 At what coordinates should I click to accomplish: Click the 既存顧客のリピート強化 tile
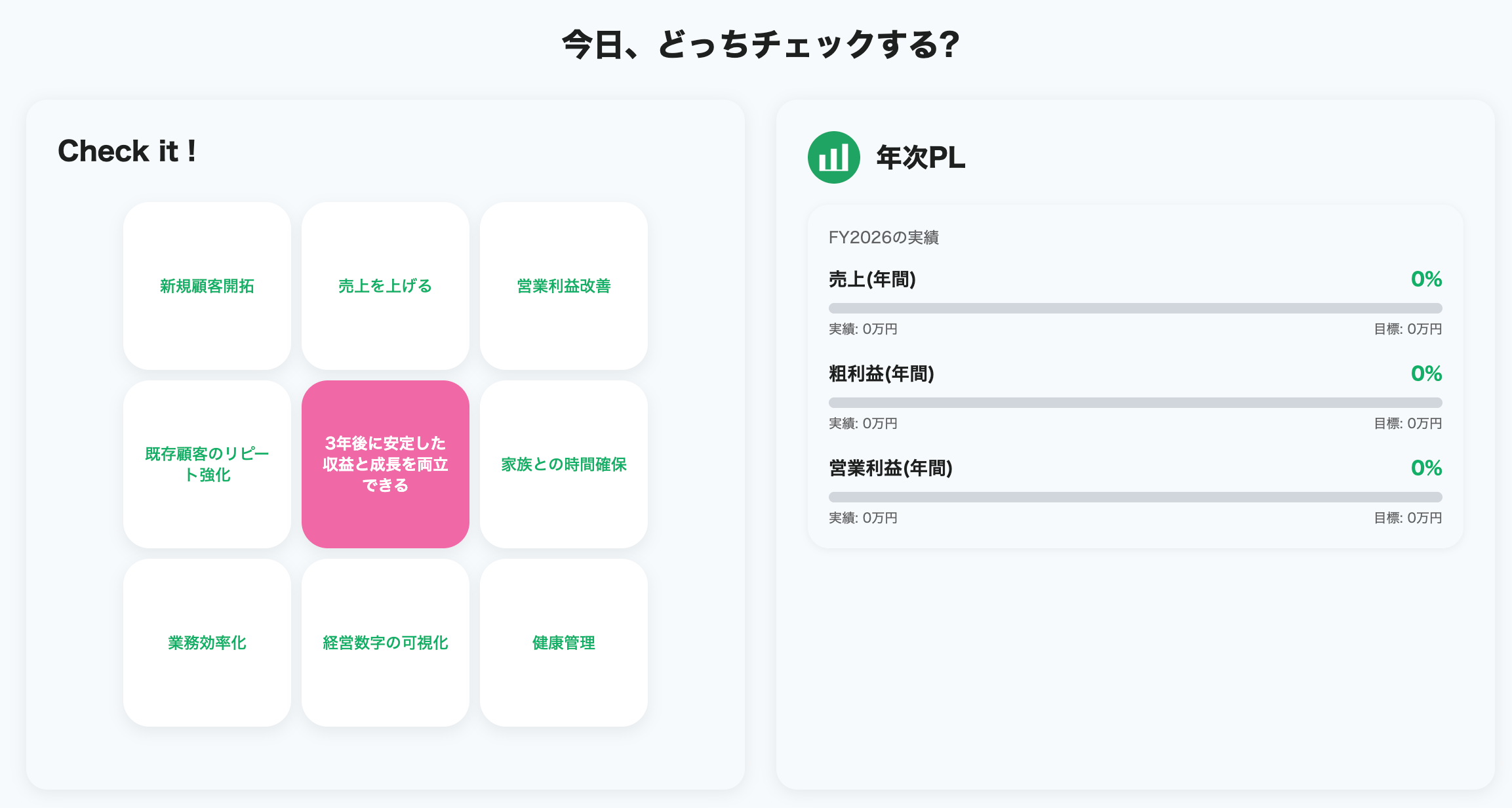tap(207, 464)
